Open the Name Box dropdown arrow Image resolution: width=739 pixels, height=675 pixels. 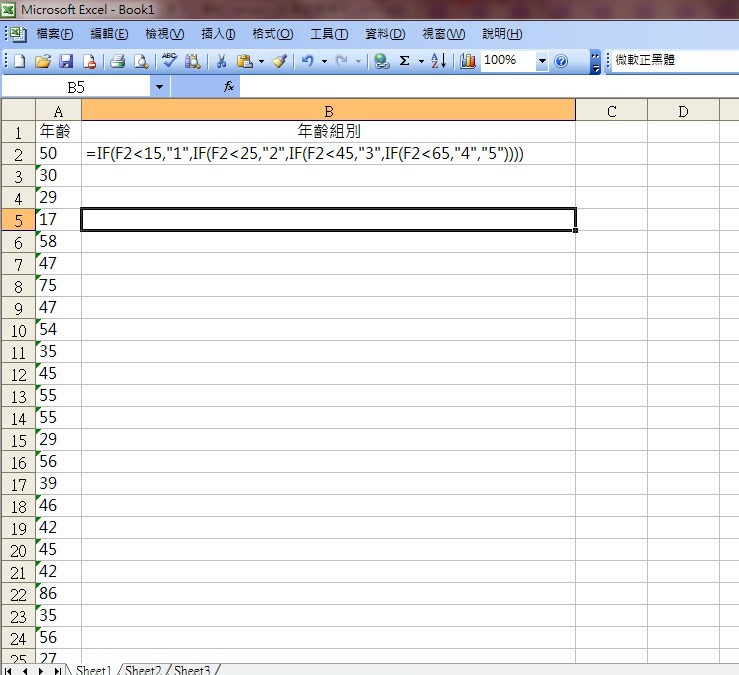click(x=159, y=87)
